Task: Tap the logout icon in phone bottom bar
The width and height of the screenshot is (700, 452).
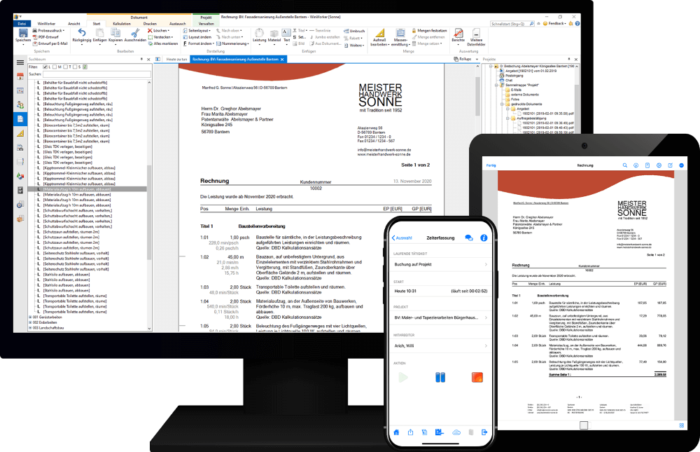Action: pos(484,432)
